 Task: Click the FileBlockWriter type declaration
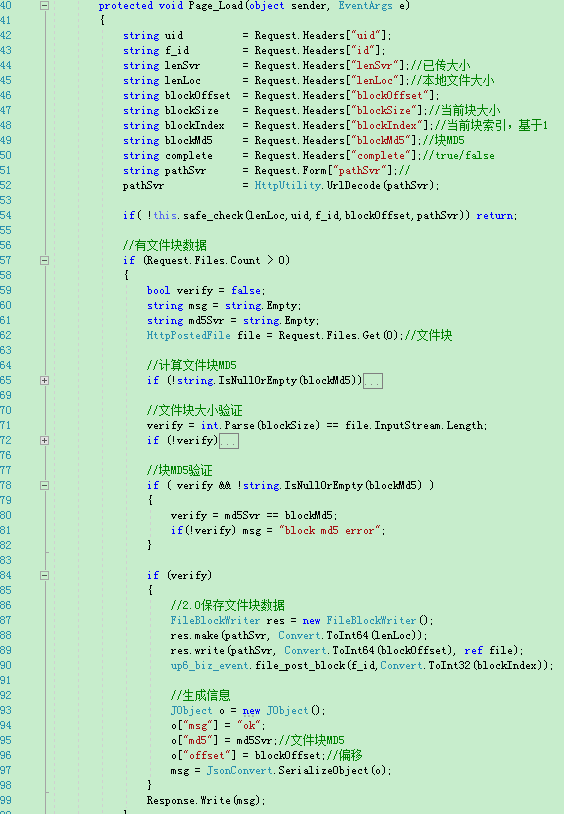(214, 620)
